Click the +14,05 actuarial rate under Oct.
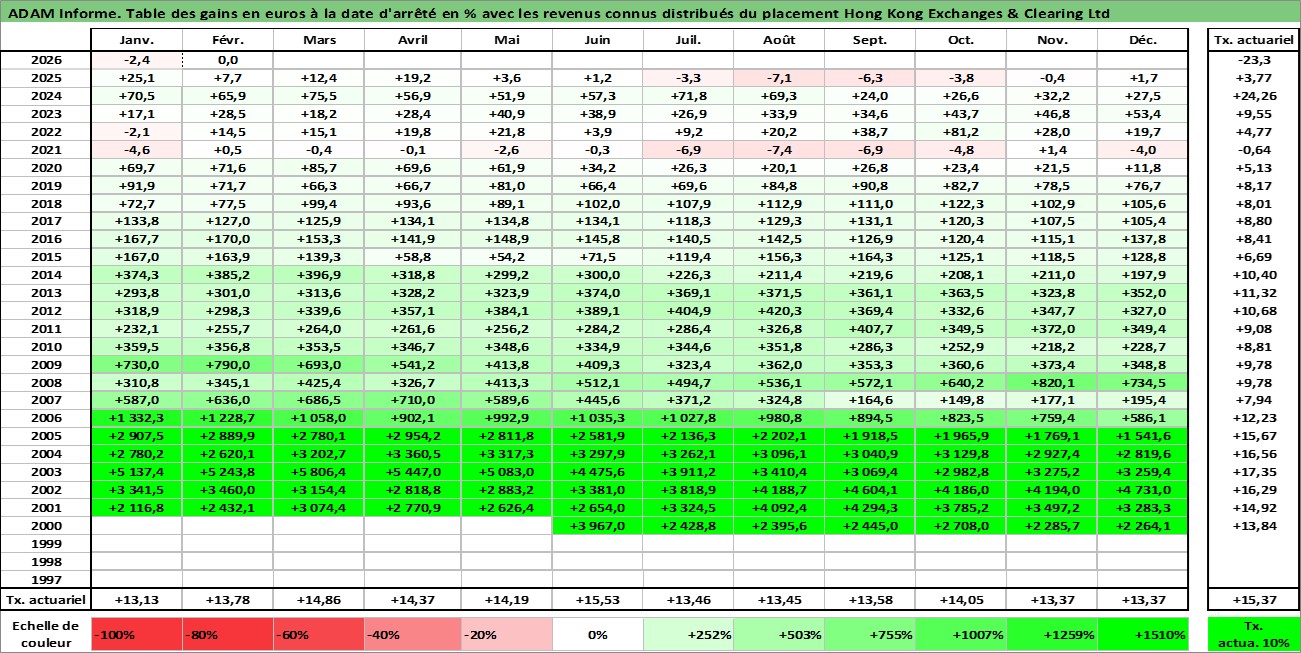The width and height of the screenshot is (1301, 653). 961,599
